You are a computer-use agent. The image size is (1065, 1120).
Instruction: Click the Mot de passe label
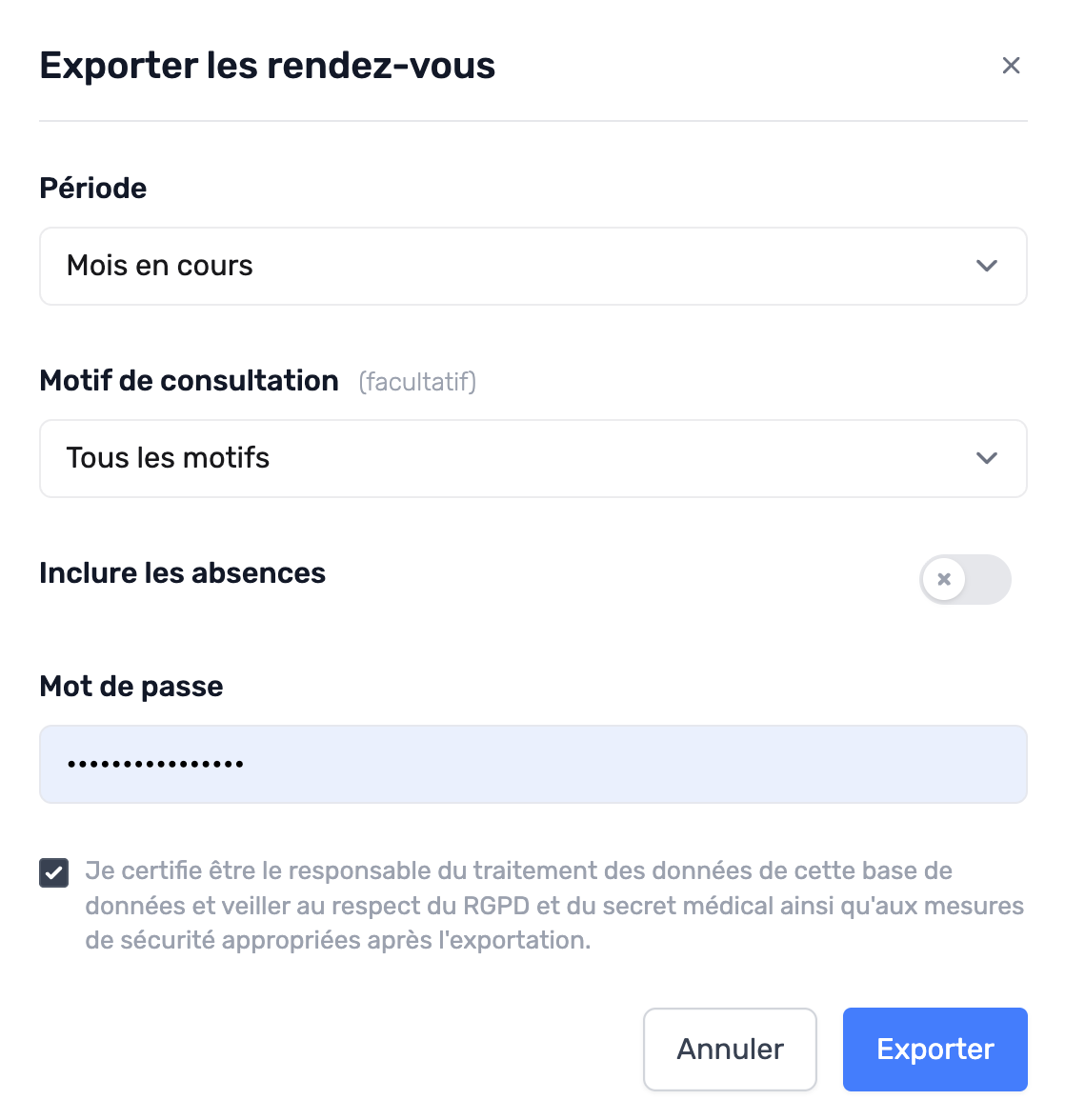[131, 687]
